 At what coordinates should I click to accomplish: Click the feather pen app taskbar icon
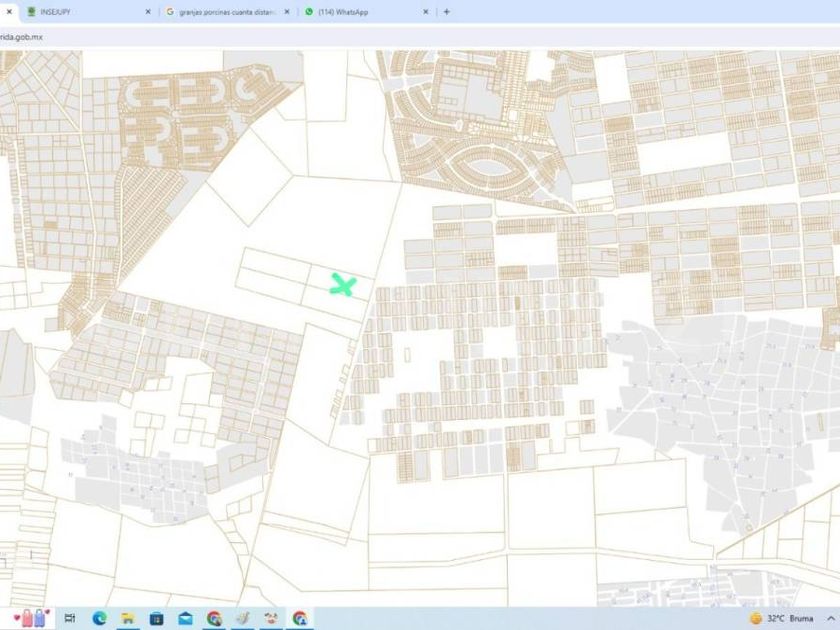[x=242, y=618]
